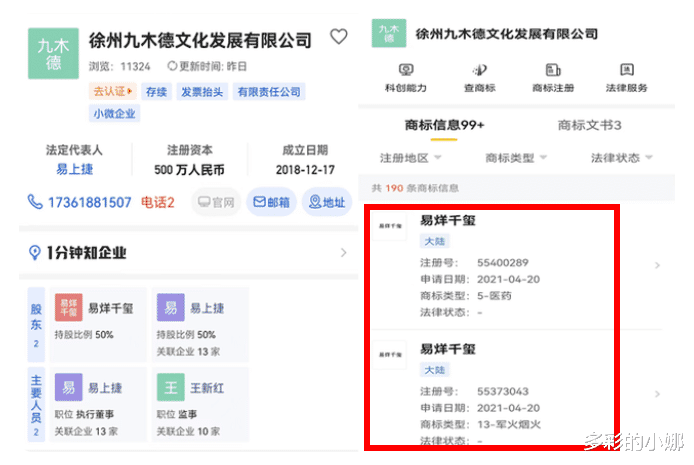Click 大陆 tag of trademark 55373043
The height and width of the screenshot is (465, 694).
click(x=434, y=370)
